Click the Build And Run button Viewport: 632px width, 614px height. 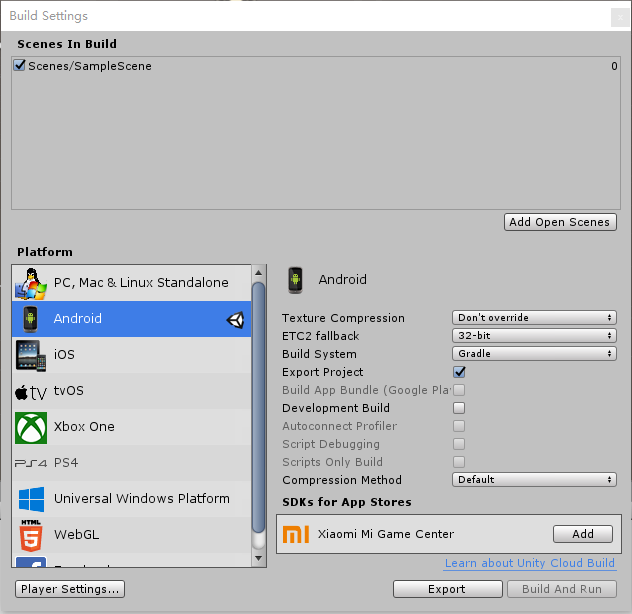562,589
